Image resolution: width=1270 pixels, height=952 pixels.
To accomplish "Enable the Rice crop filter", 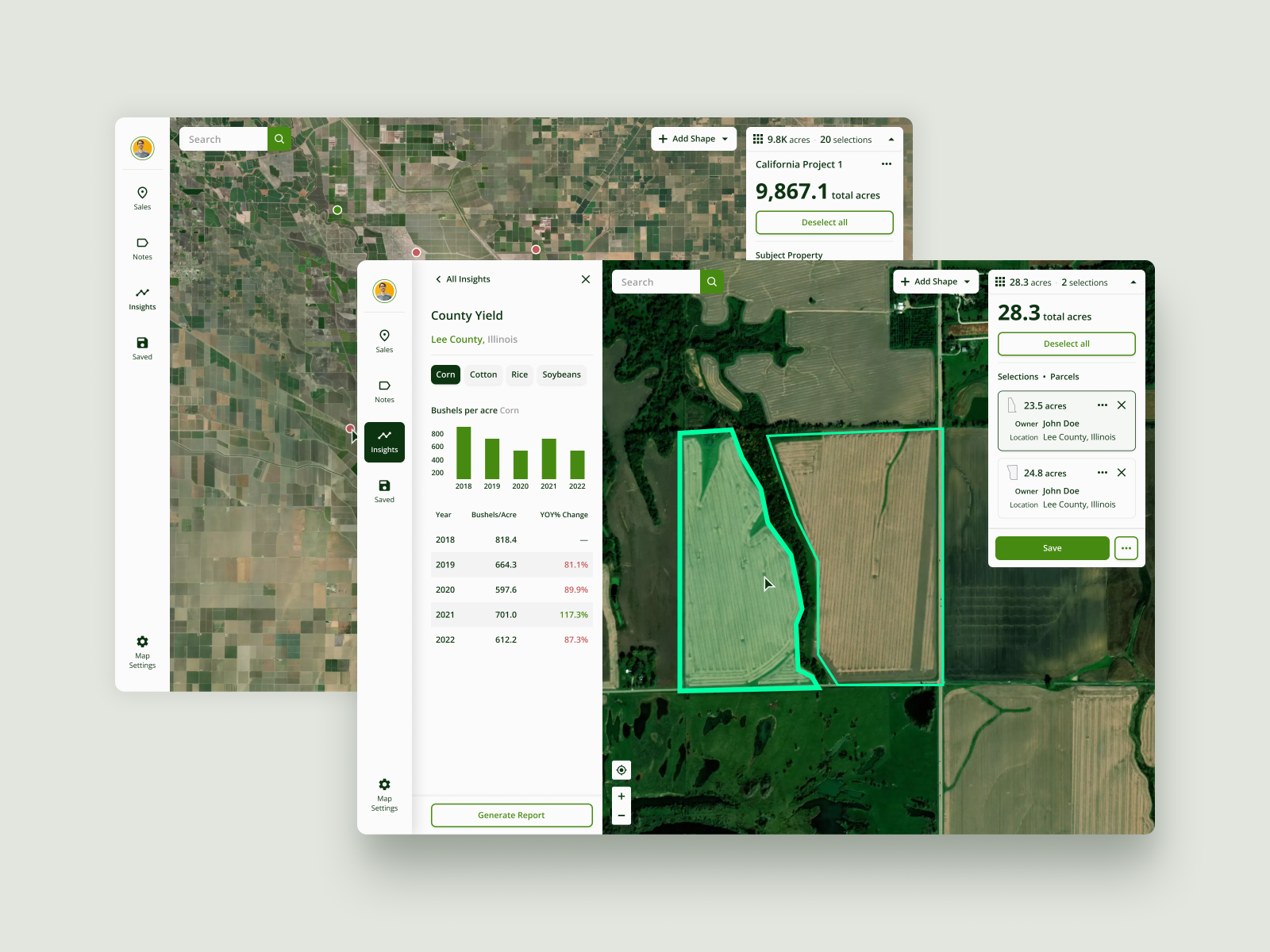I will tap(519, 374).
